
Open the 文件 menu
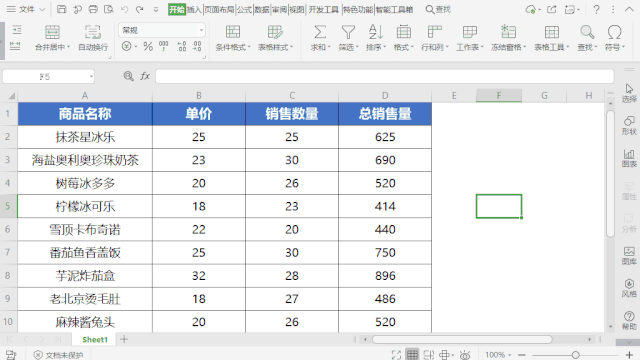pos(27,9)
